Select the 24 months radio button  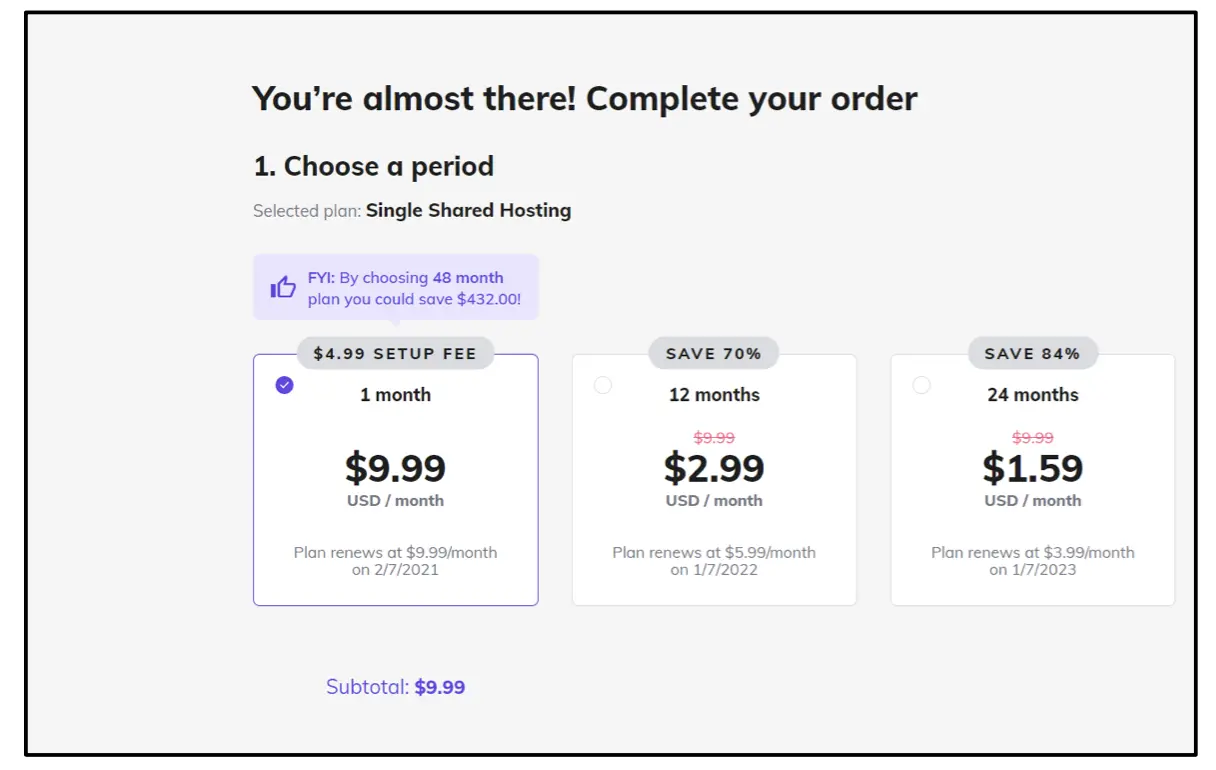pos(921,385)
